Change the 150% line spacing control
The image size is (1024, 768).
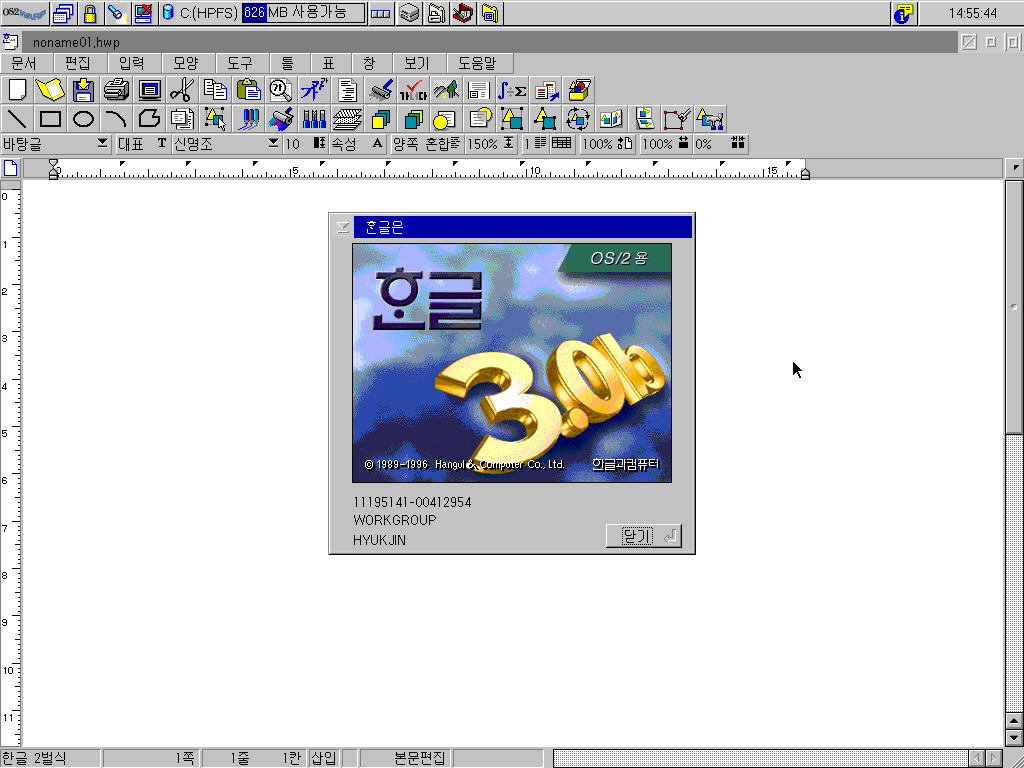coord(491,144)
